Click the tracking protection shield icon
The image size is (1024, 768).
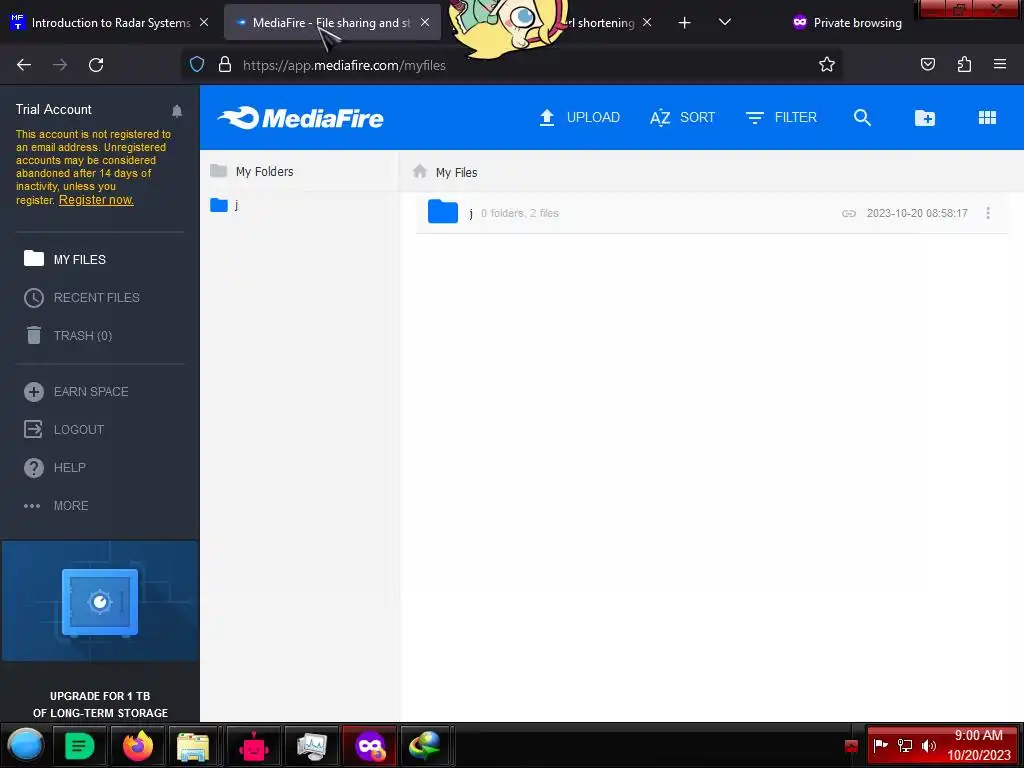coord(197,64)
